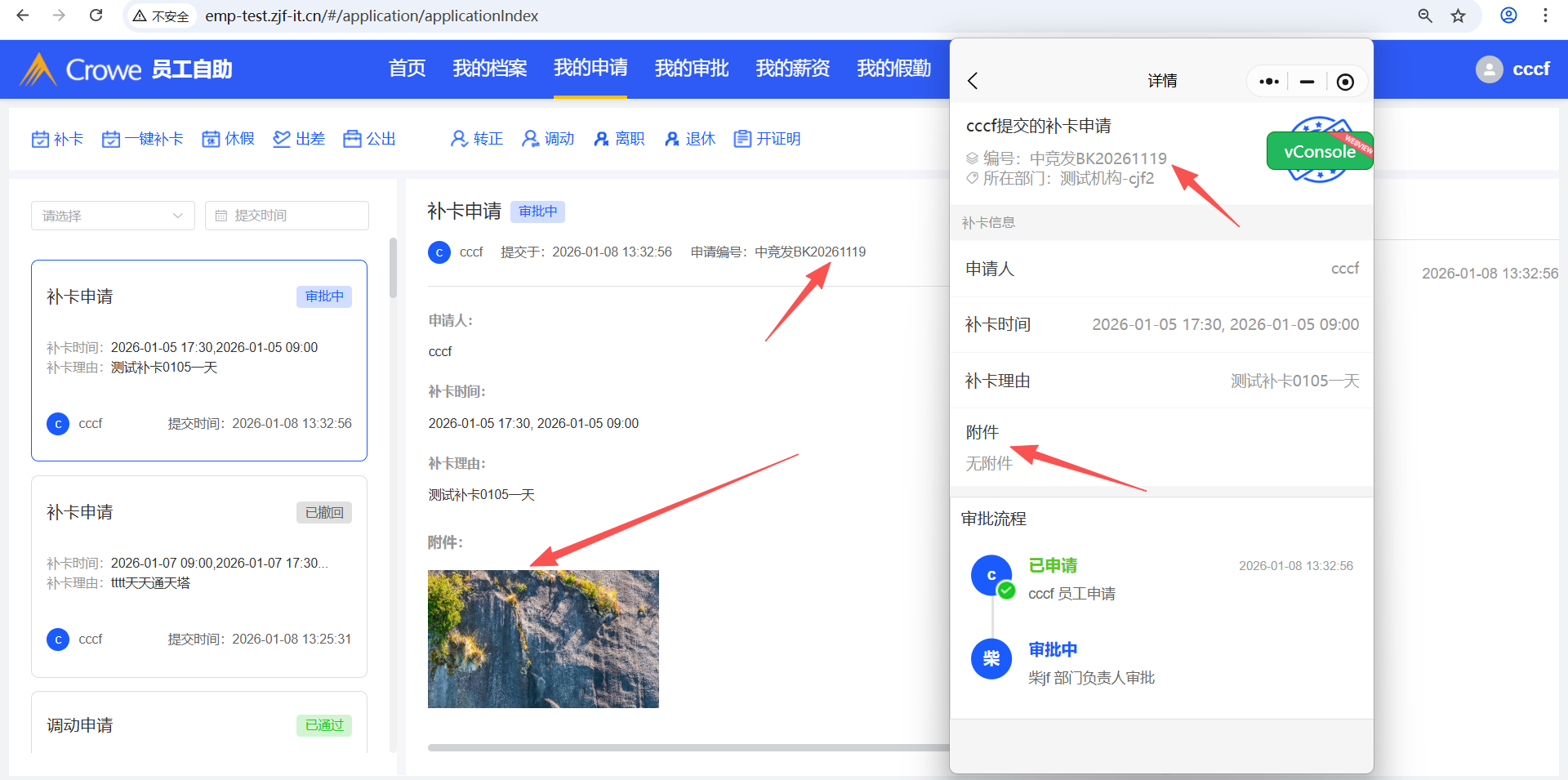Open the 出差 business trip application

pos(299,139)
